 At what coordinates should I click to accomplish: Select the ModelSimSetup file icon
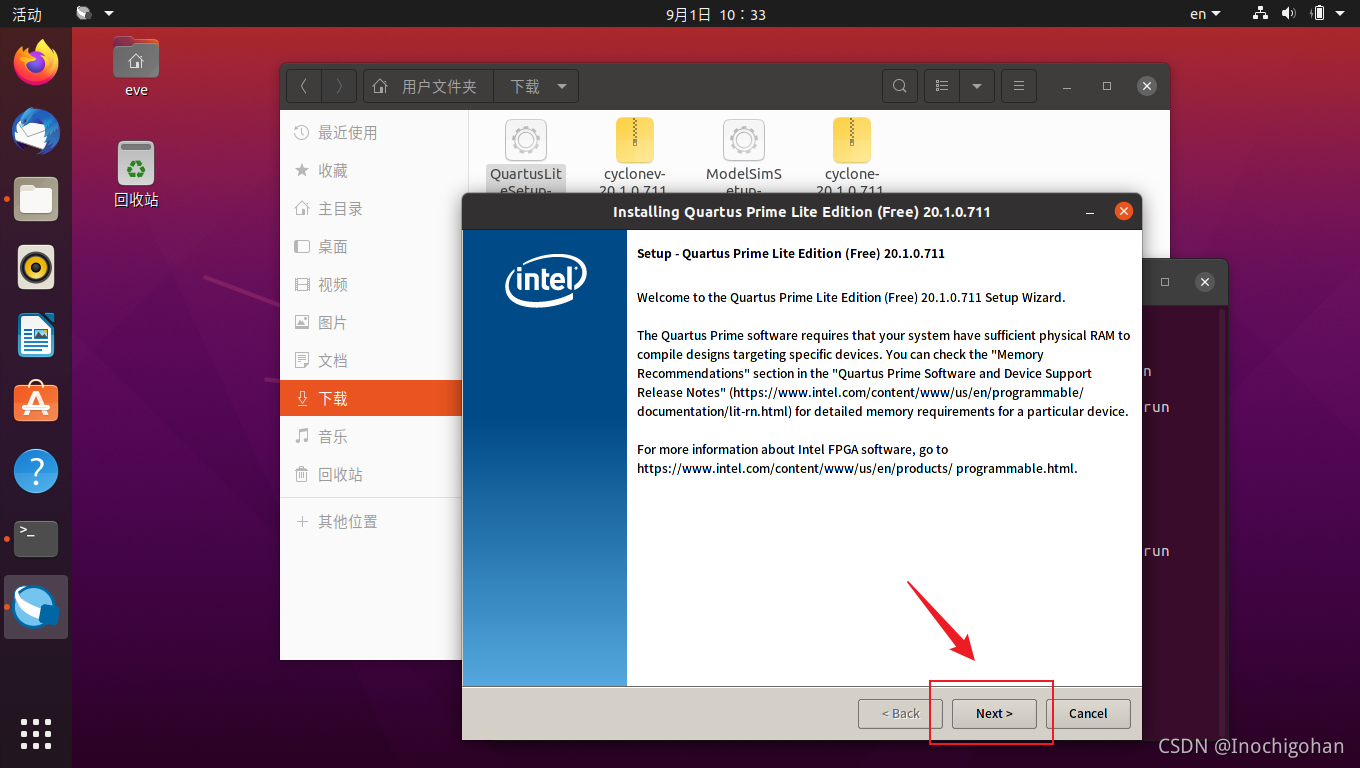[x=743, y=141]
